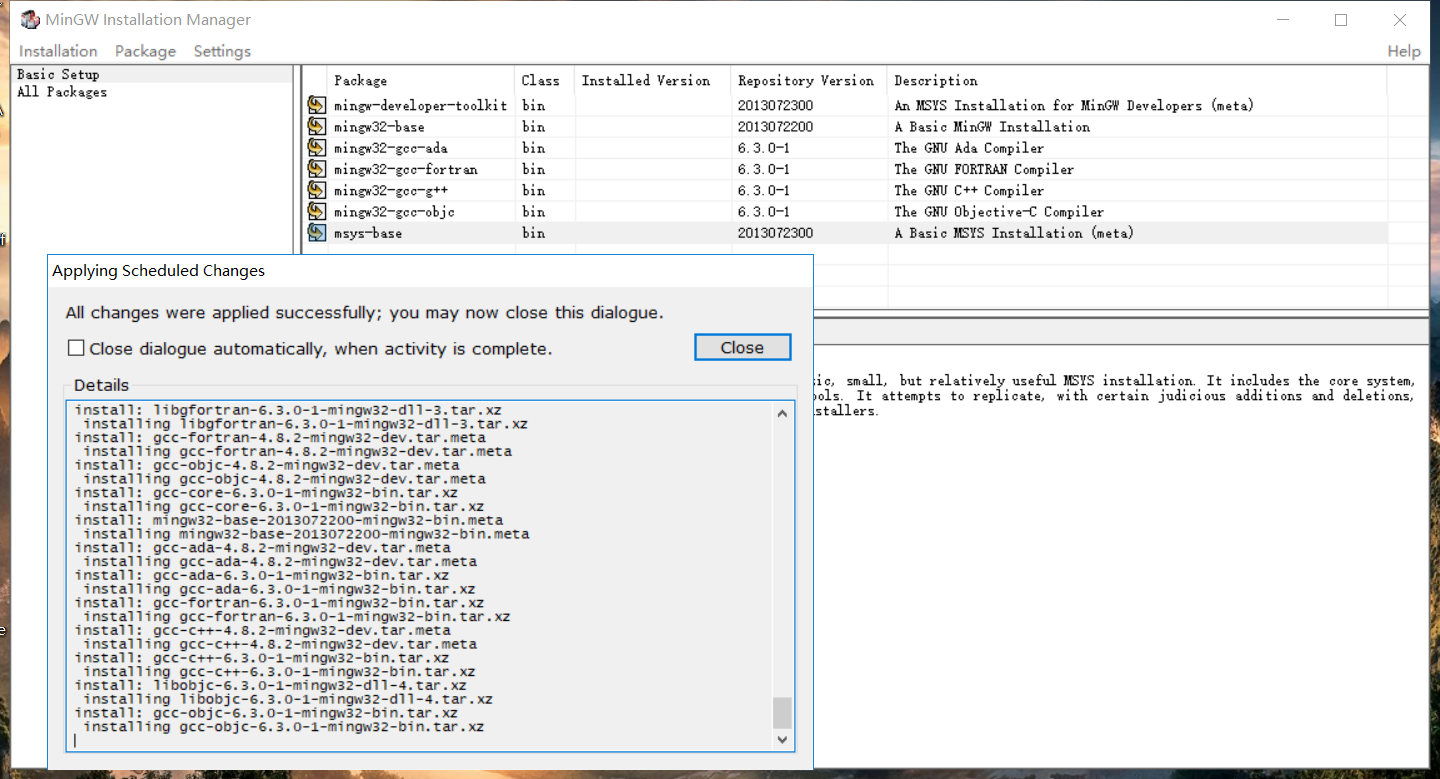Click log line 'installing gcc-objc-6.3.0-1-mingw32-bin.tar.xz'
This screenshot has width=1440, height=779.
(284, 727)
